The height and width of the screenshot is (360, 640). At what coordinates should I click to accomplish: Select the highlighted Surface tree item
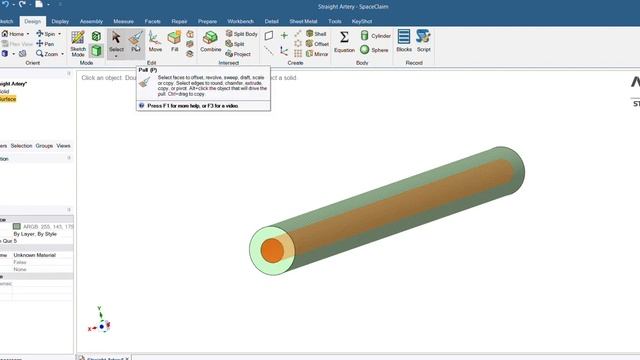coord(8,99)
